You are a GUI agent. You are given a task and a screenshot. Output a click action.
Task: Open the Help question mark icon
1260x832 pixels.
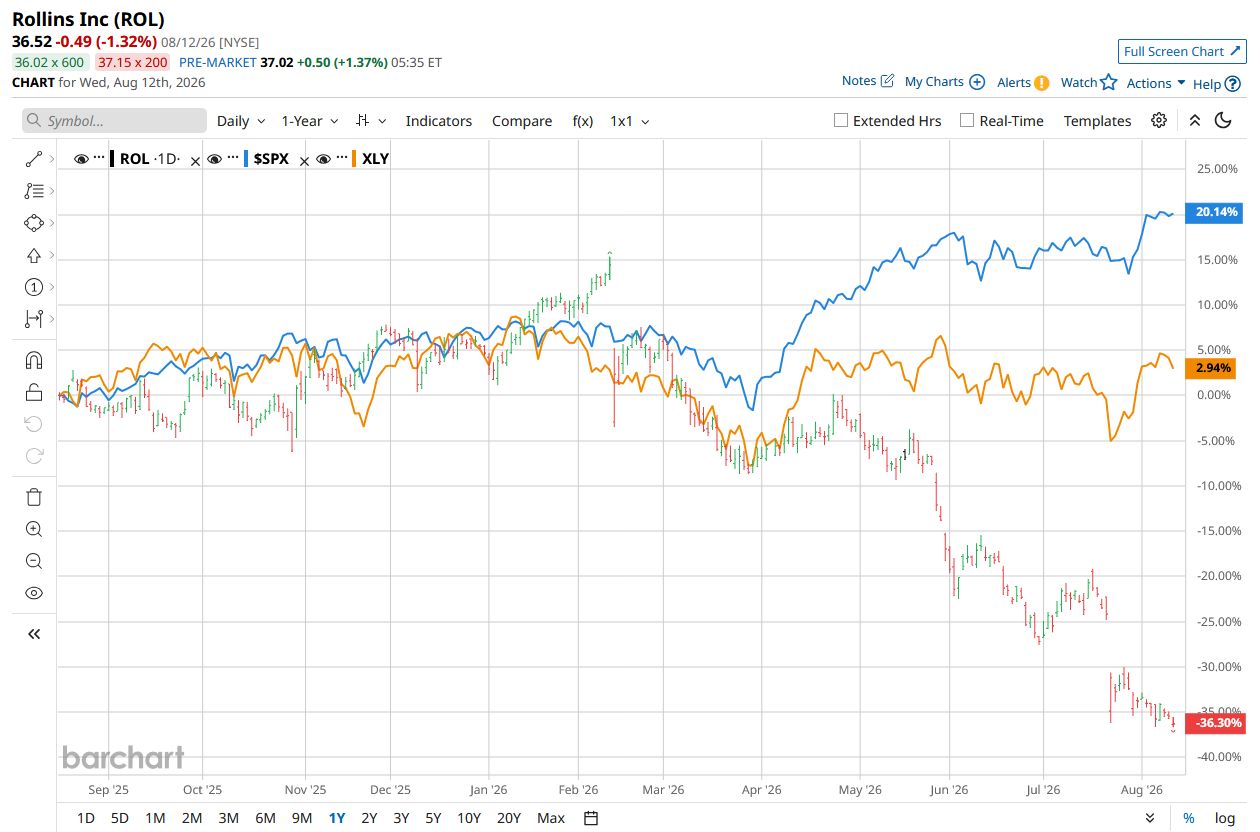1233,83
